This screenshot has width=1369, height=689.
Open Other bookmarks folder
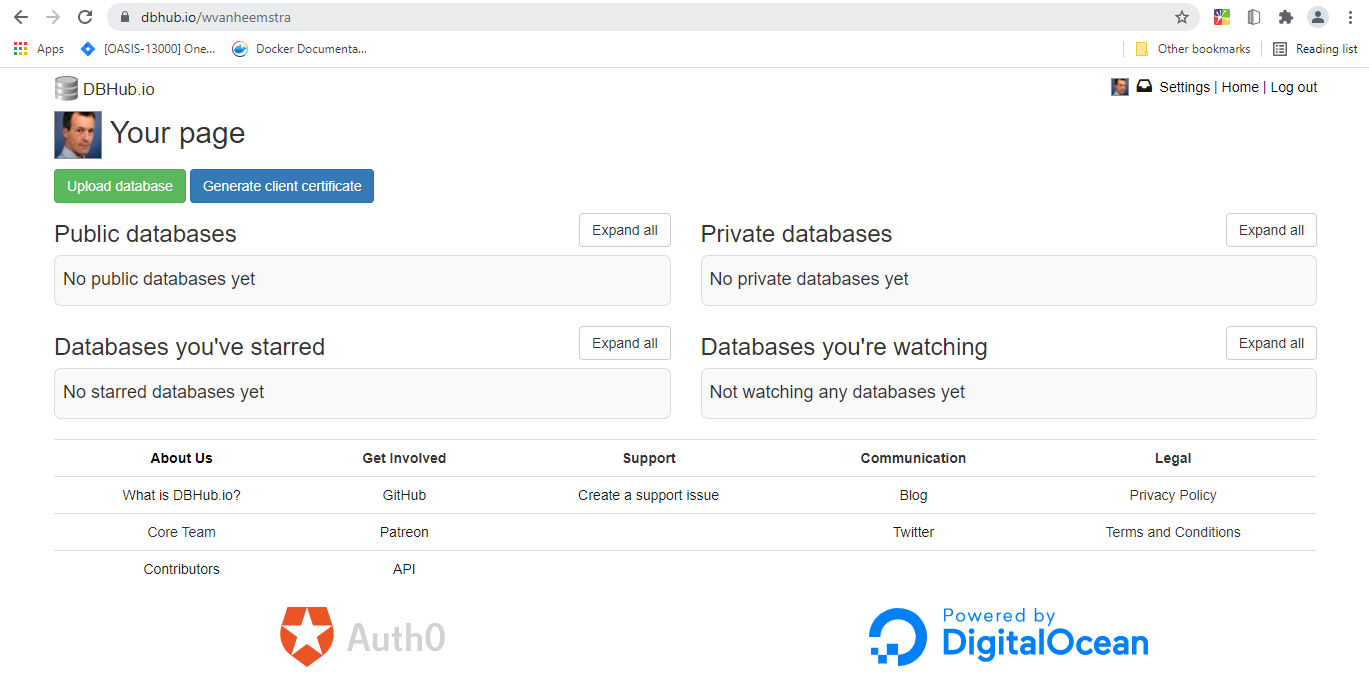point(1193,49)
